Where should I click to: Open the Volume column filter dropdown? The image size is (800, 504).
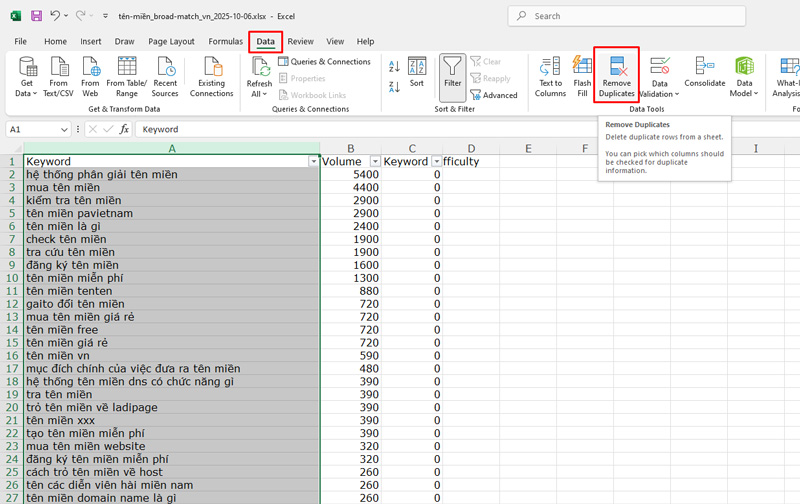tap(375, 161)
